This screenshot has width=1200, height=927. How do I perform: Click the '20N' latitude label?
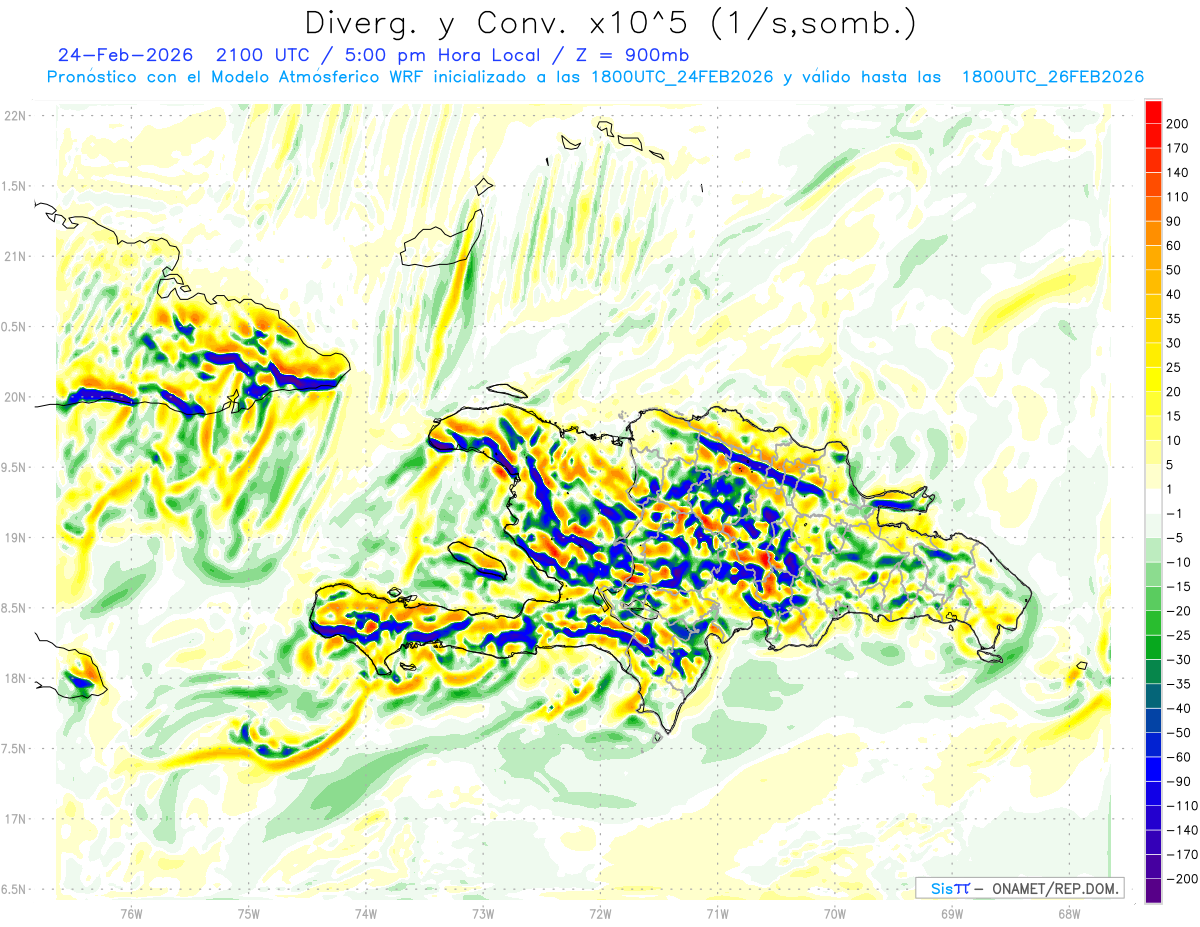click(x=14, y=397)
